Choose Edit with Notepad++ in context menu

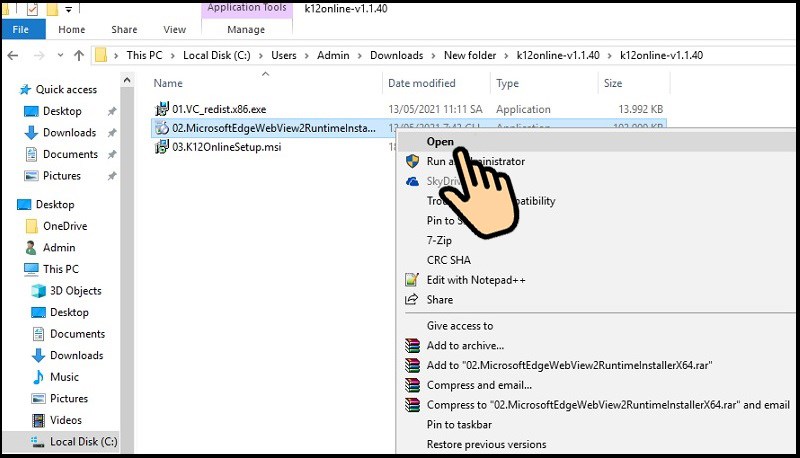[x=476, y=280]
